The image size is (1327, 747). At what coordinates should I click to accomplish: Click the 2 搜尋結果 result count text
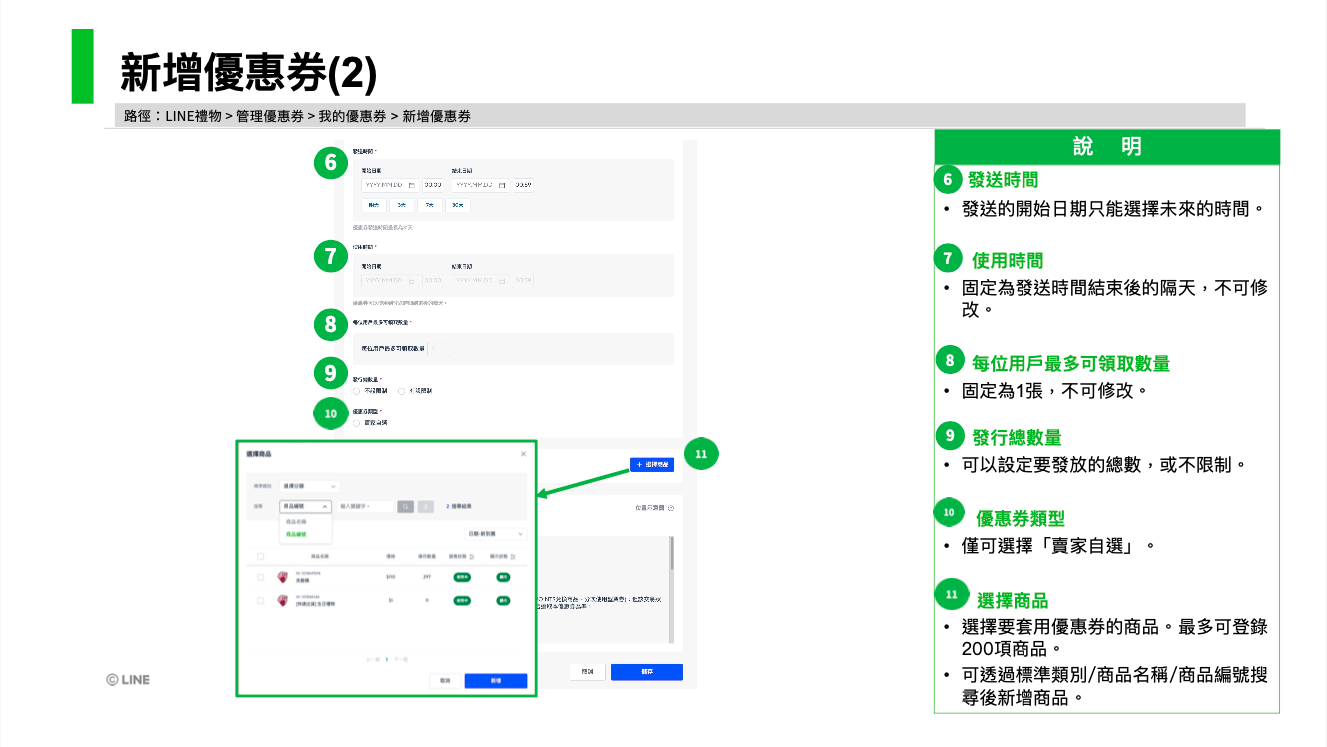(459, 506)
